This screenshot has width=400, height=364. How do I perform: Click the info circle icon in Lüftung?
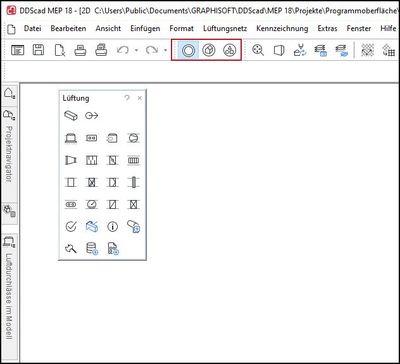[x=112, y=227]
